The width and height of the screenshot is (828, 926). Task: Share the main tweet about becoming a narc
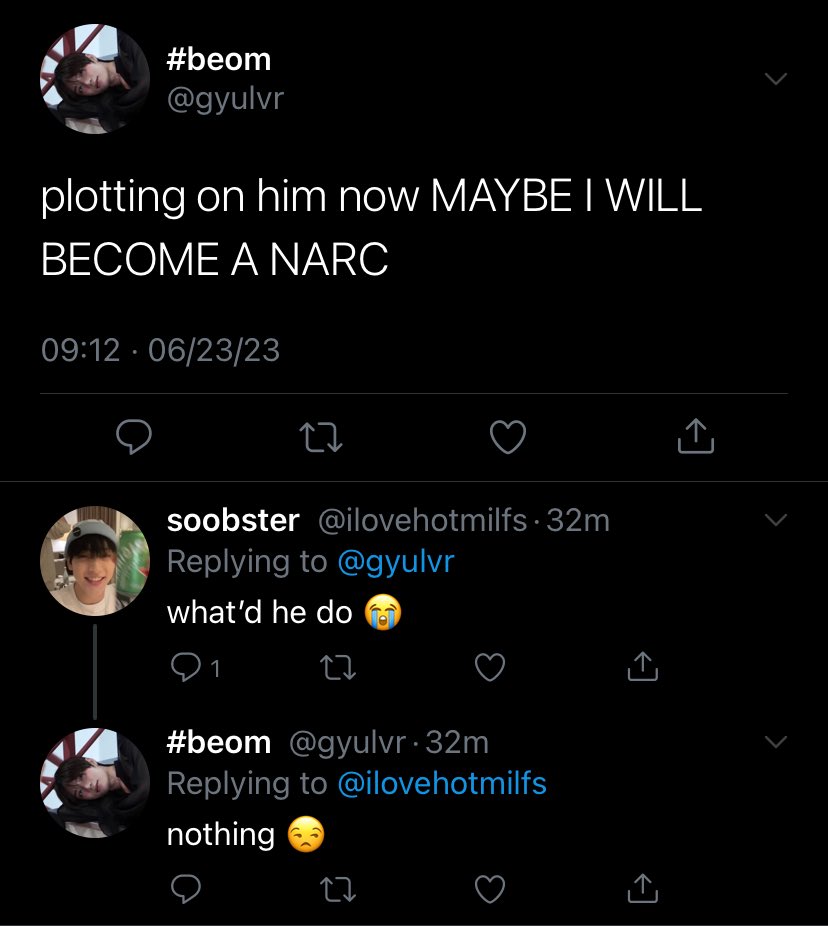point(695,436)
